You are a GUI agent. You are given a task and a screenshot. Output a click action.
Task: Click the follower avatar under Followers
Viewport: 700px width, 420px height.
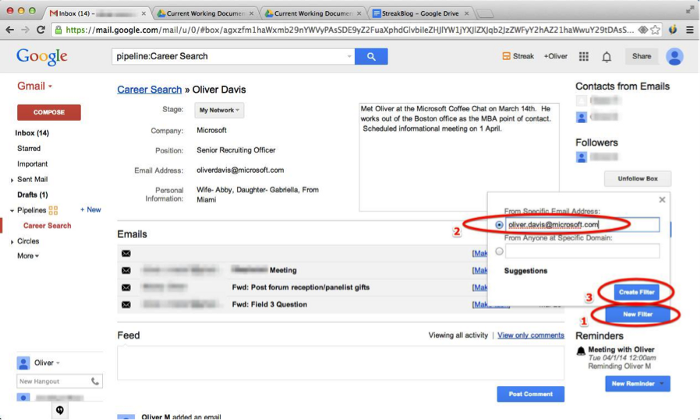point(581,157)
